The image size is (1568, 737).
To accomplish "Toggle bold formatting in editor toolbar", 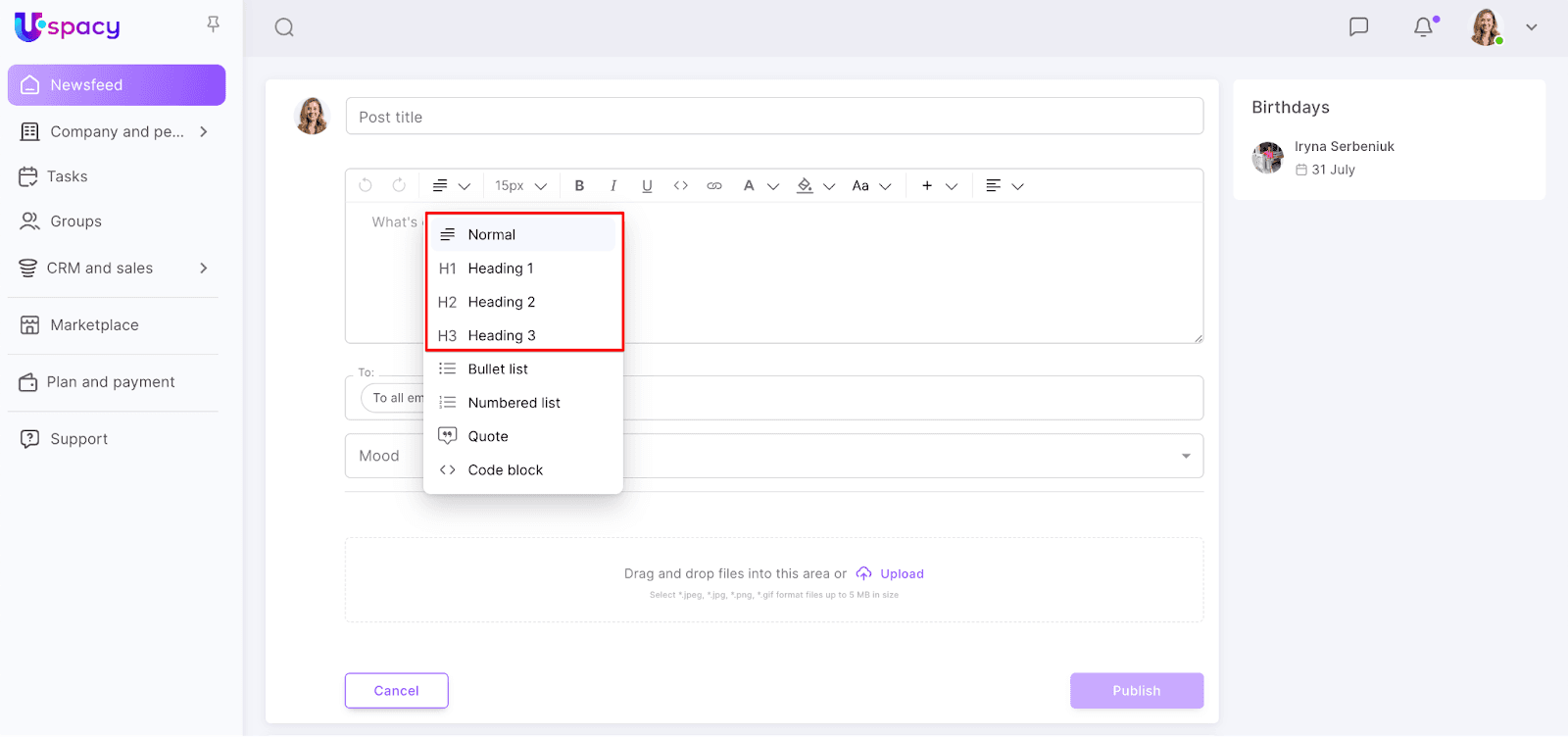I will click(x=579, y=186).
